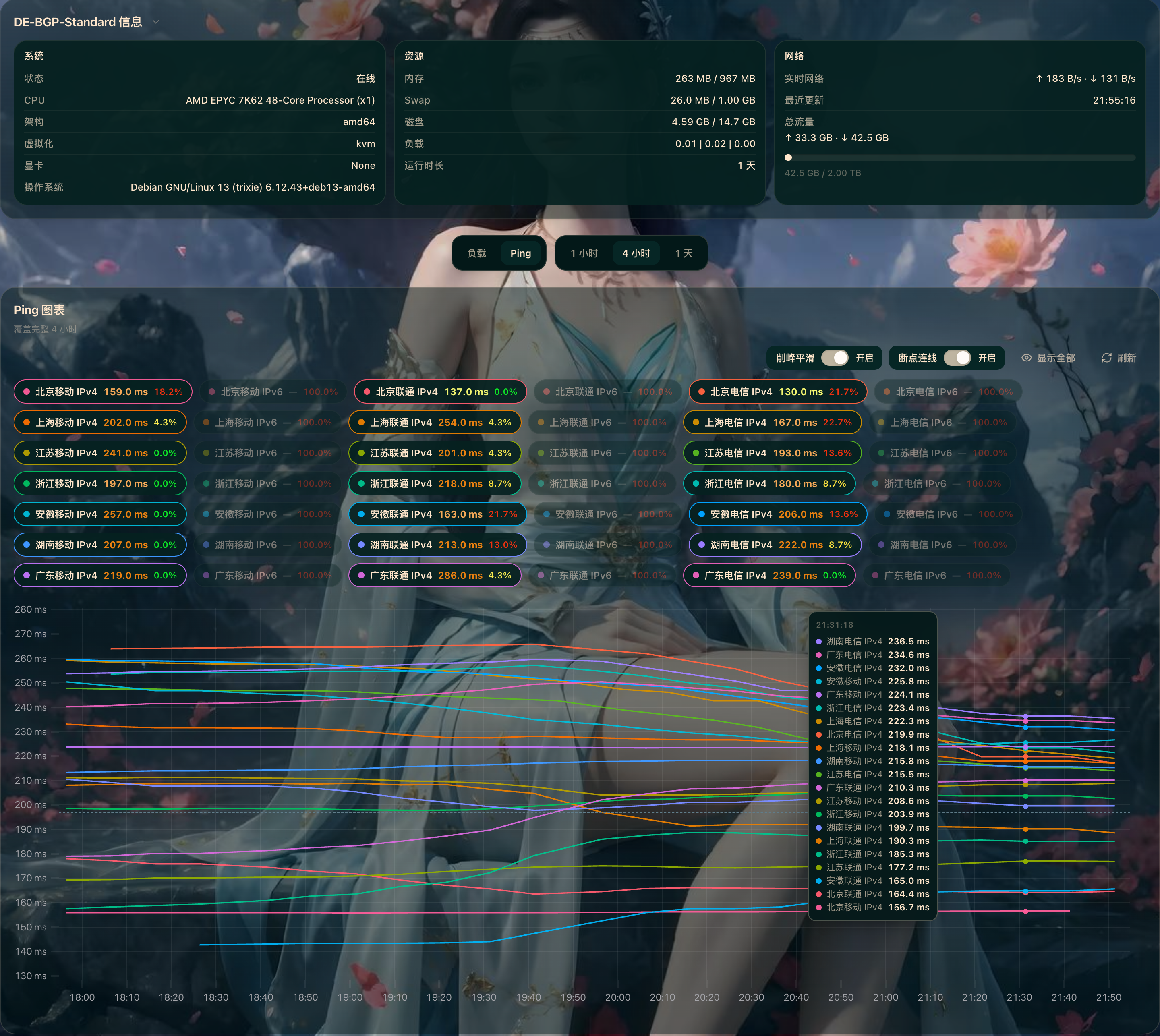The width and height of the screenshot is (1160, 1036).
Task: Choose the 1 天 time range
Action: 684,253
